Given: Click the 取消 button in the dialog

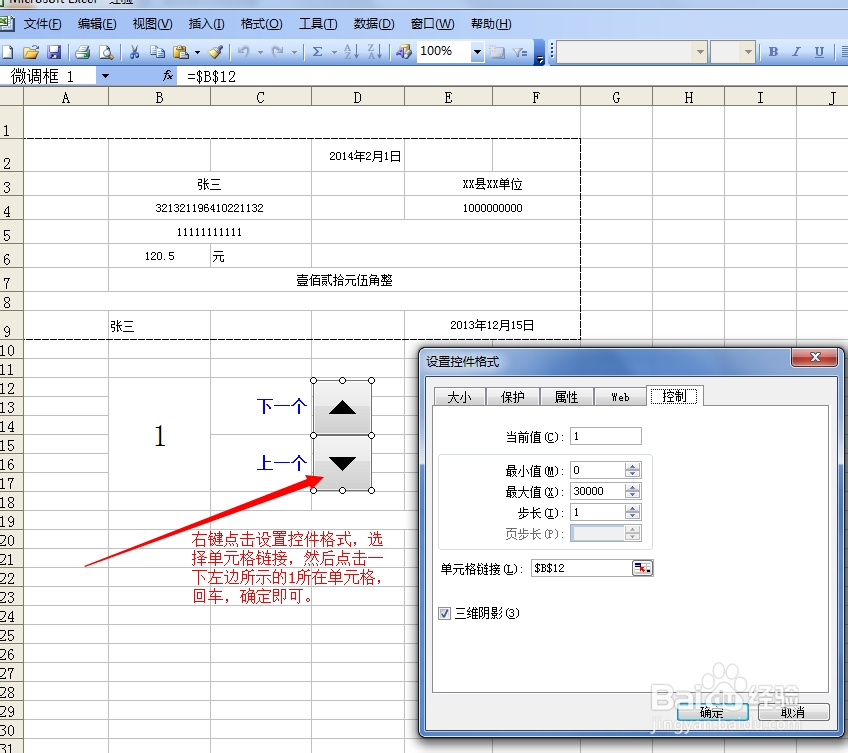Looking at the screenshot, I should [794, 712].
